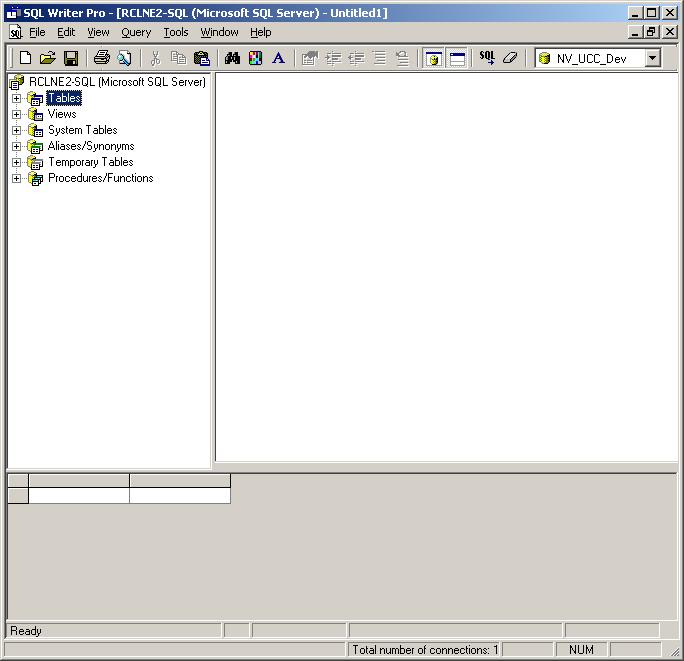Image resolution: width=684 pixels, height=661 pixels.
Task: Click inside the empty SQL editor area
Action: tap(446, 266)
